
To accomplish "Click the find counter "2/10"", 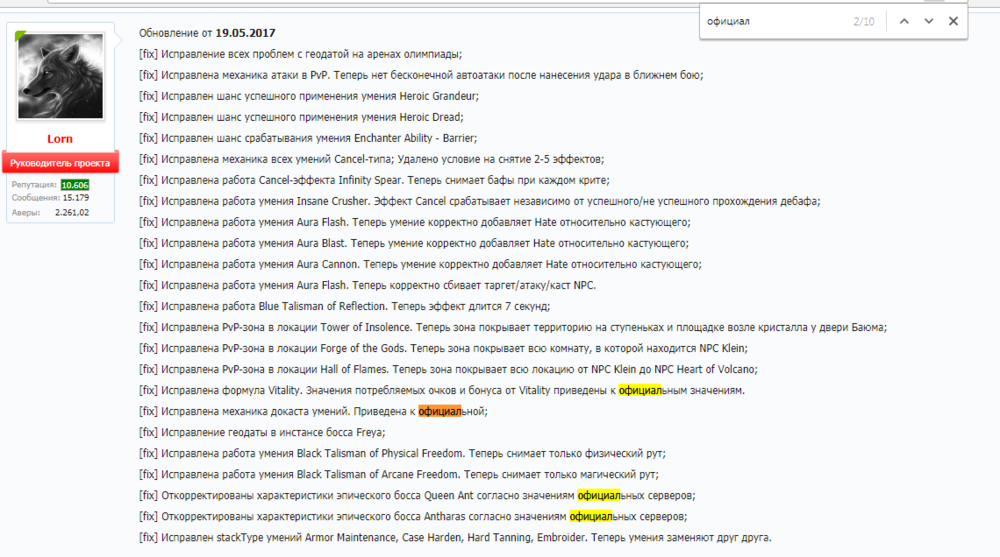I will pos(864,22).
